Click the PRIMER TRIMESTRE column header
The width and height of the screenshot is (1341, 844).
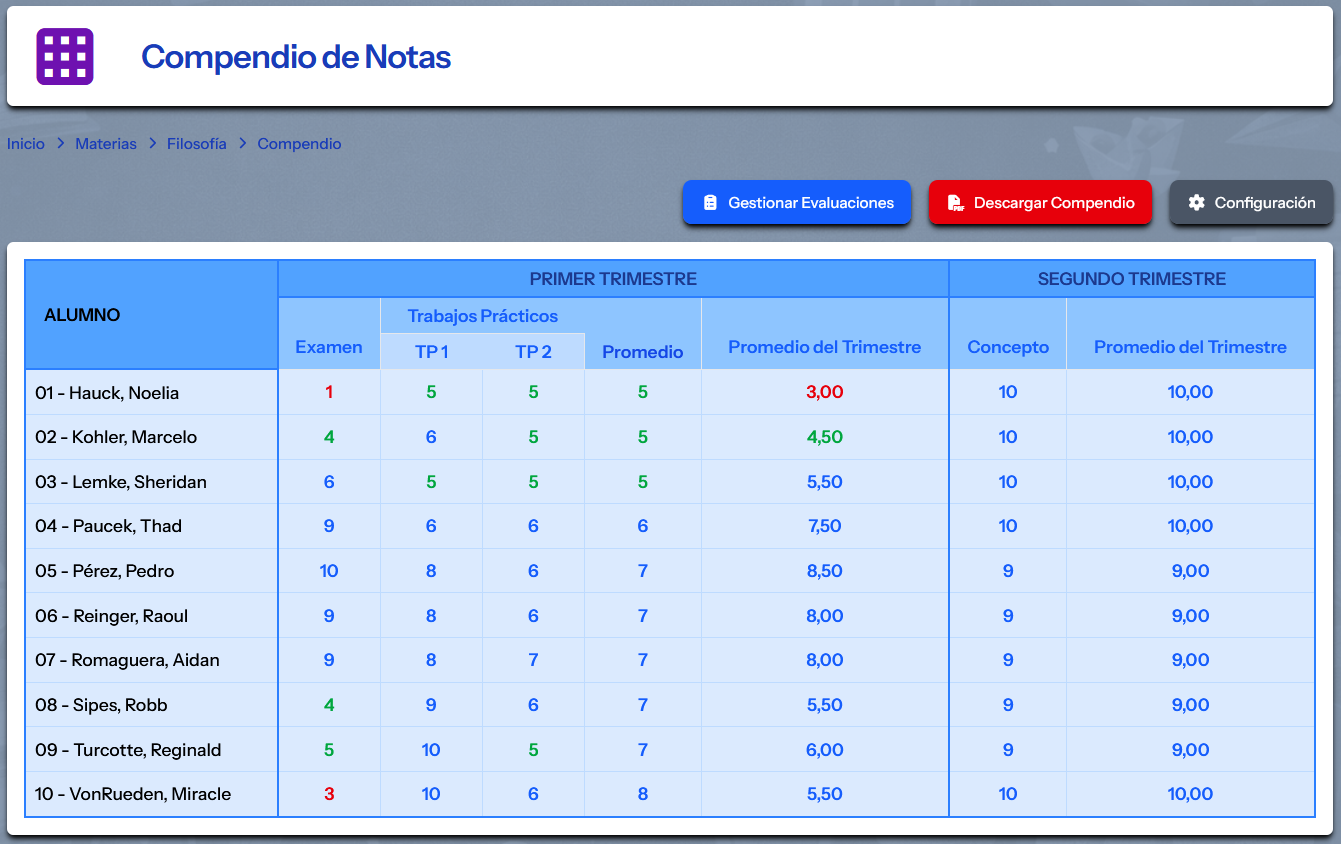point(613,279)
